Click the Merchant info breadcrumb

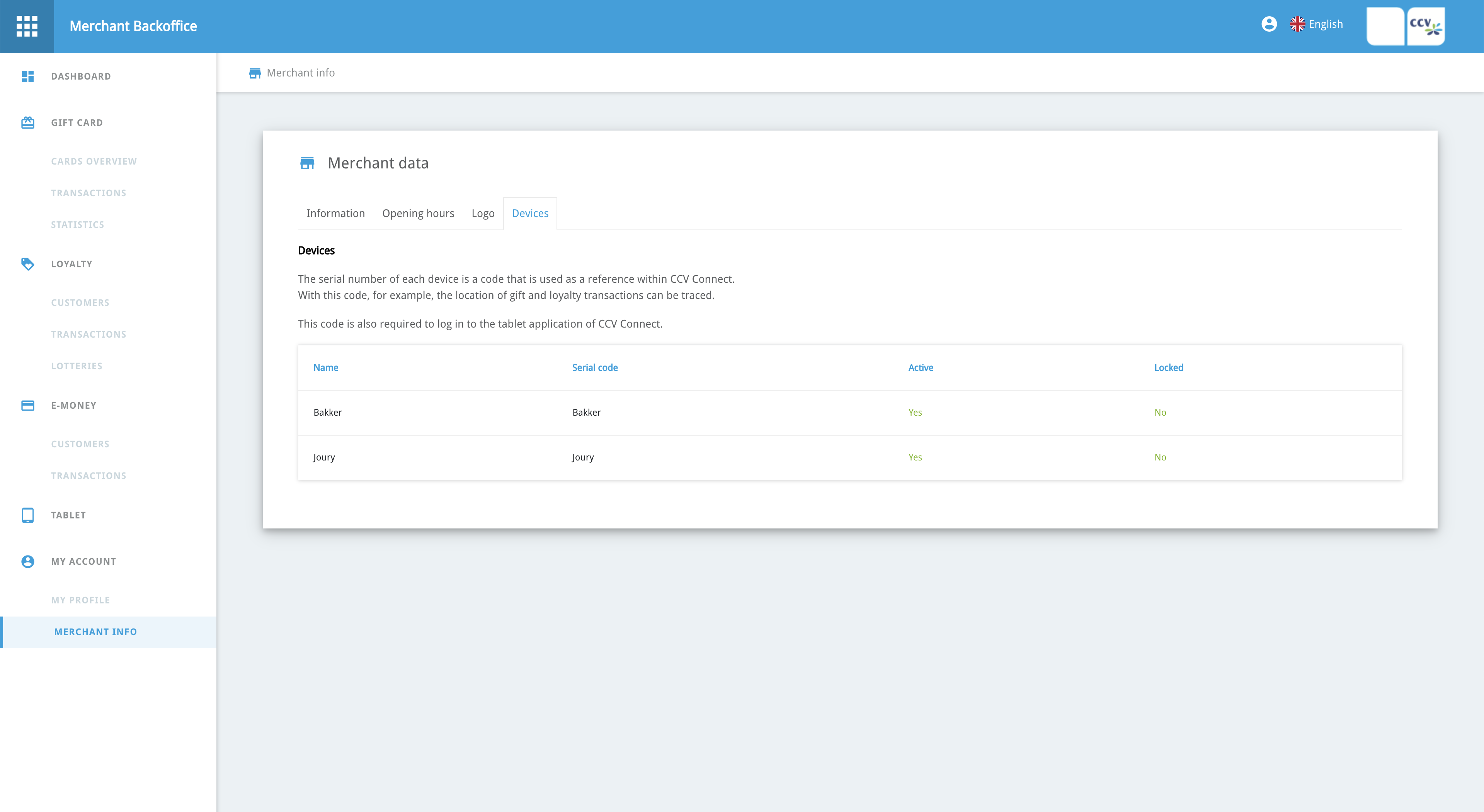[x=300, y=73]
